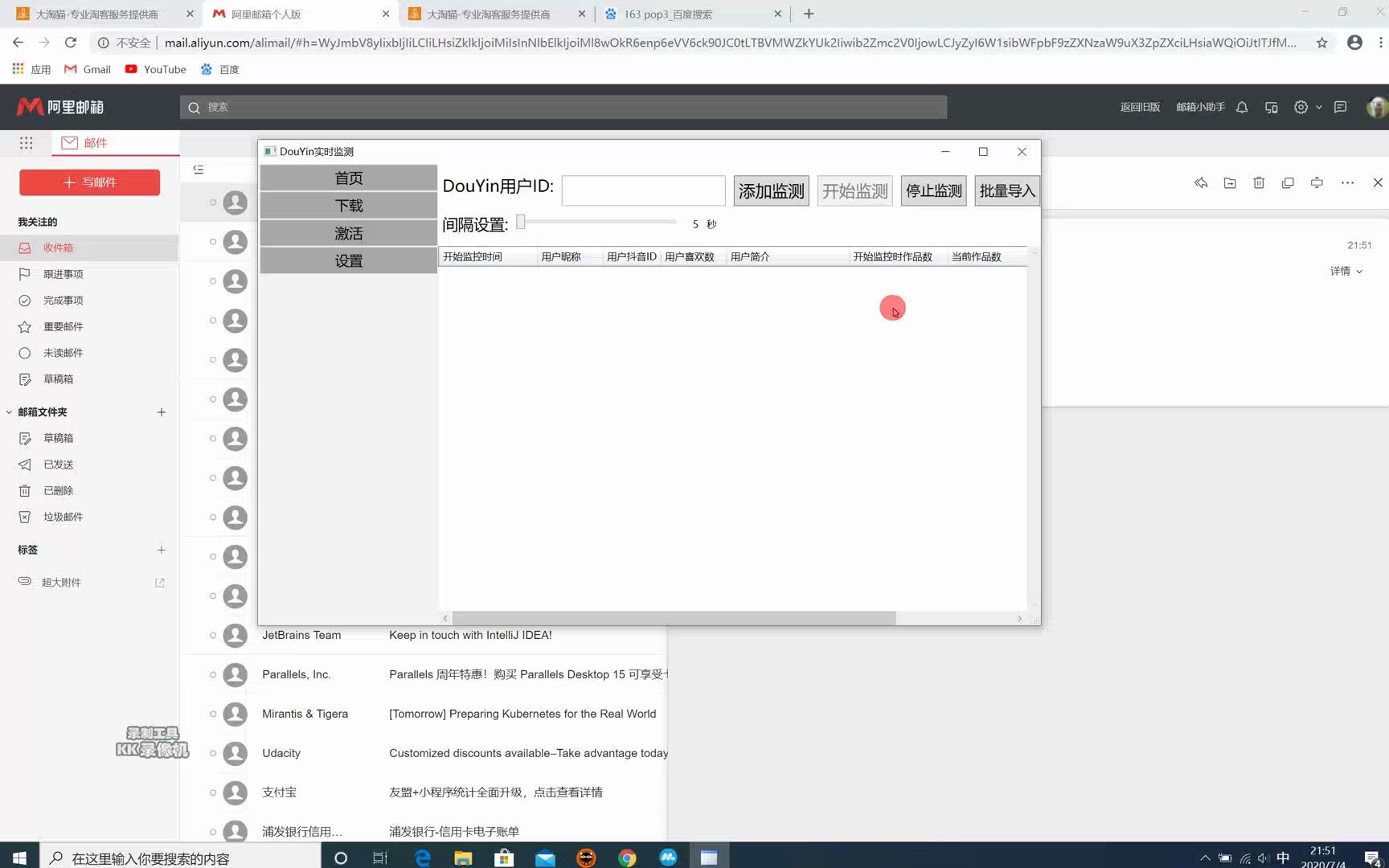Click the Windows taskbar search box
The height and width of the screenshot is (868, 1389).
click(x=180, y=858)
